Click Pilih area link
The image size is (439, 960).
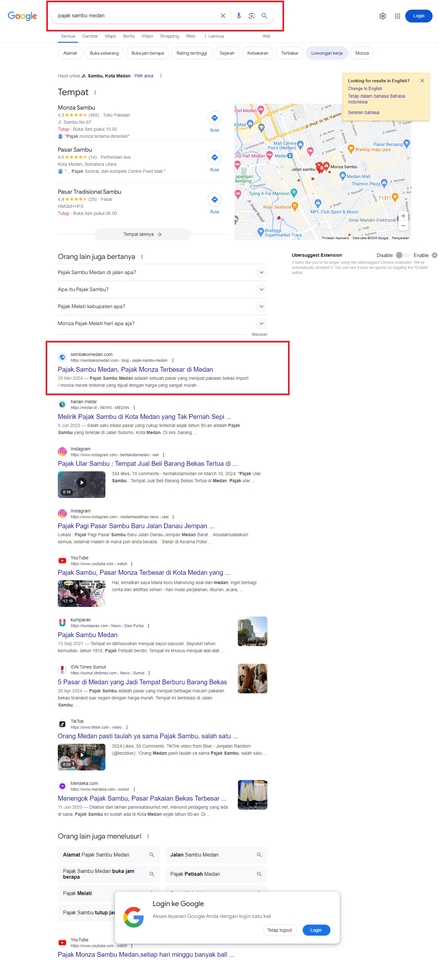click(143, 75)
